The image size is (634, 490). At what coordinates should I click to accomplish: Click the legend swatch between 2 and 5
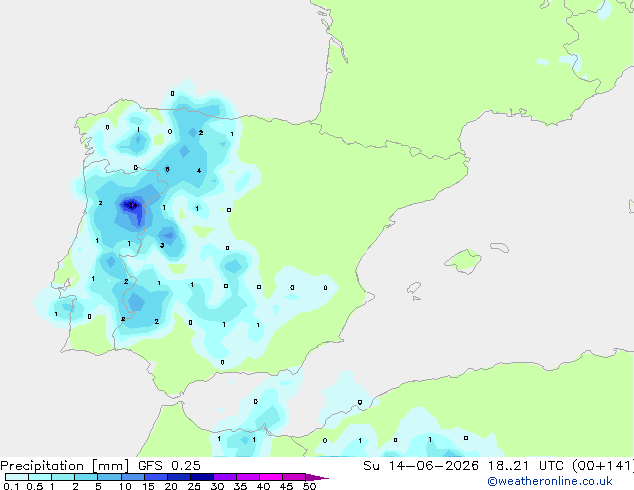[x=86, y=477]
